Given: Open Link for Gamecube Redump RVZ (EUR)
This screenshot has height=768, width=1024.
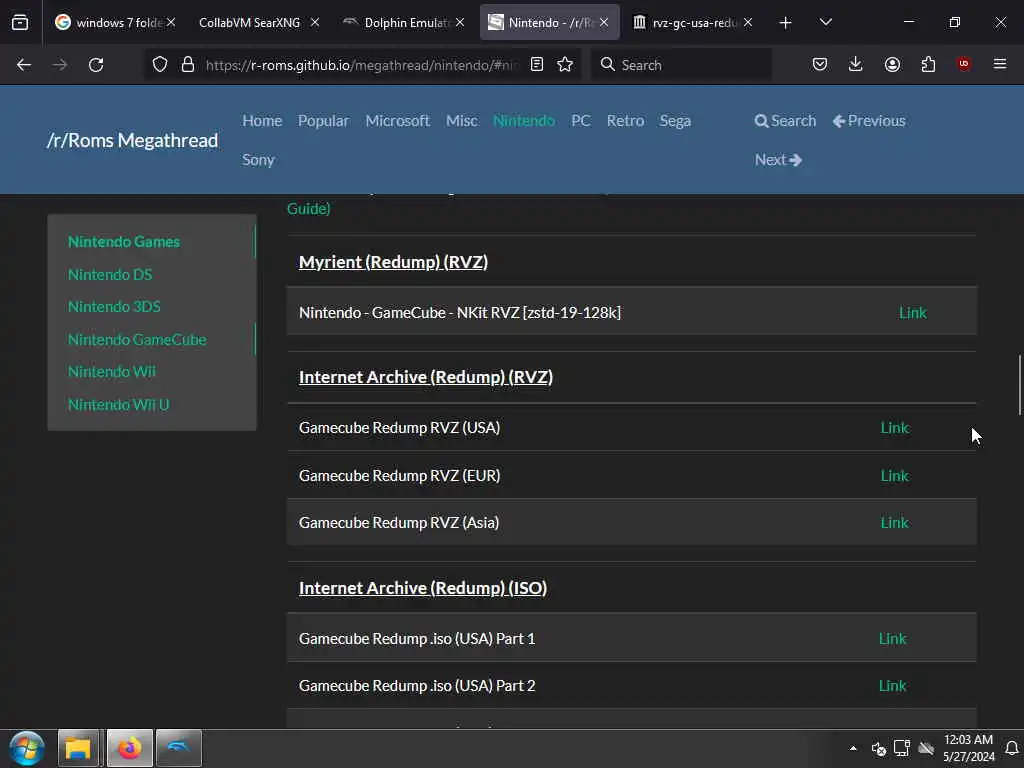Looking at the screenshot, I should pos(894,475).
